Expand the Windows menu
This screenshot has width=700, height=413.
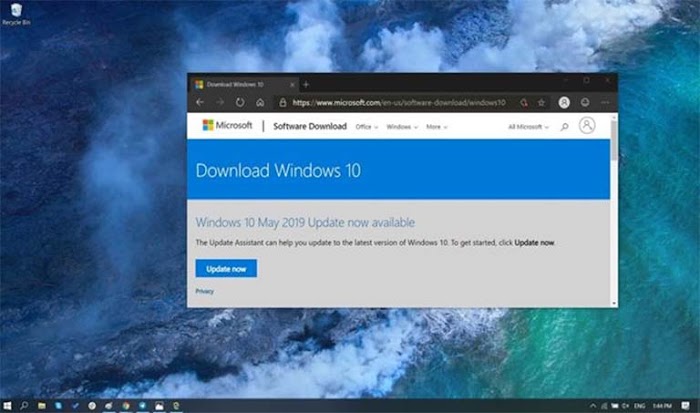(402, 127)
